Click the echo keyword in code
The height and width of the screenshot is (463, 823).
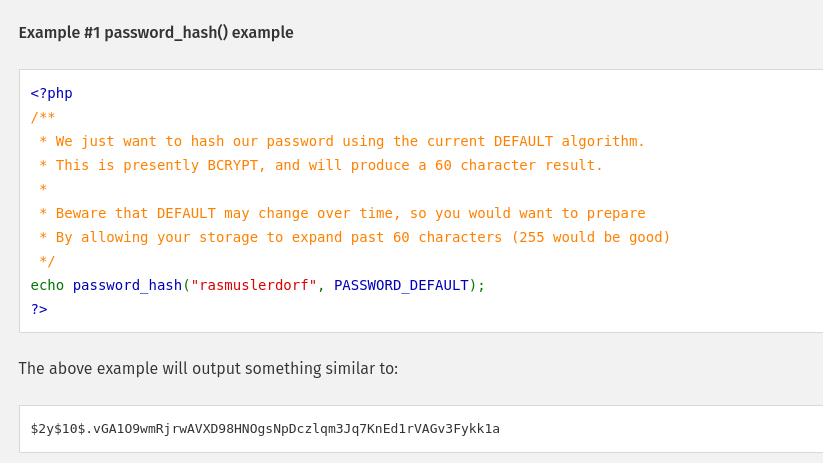(47, 285)
